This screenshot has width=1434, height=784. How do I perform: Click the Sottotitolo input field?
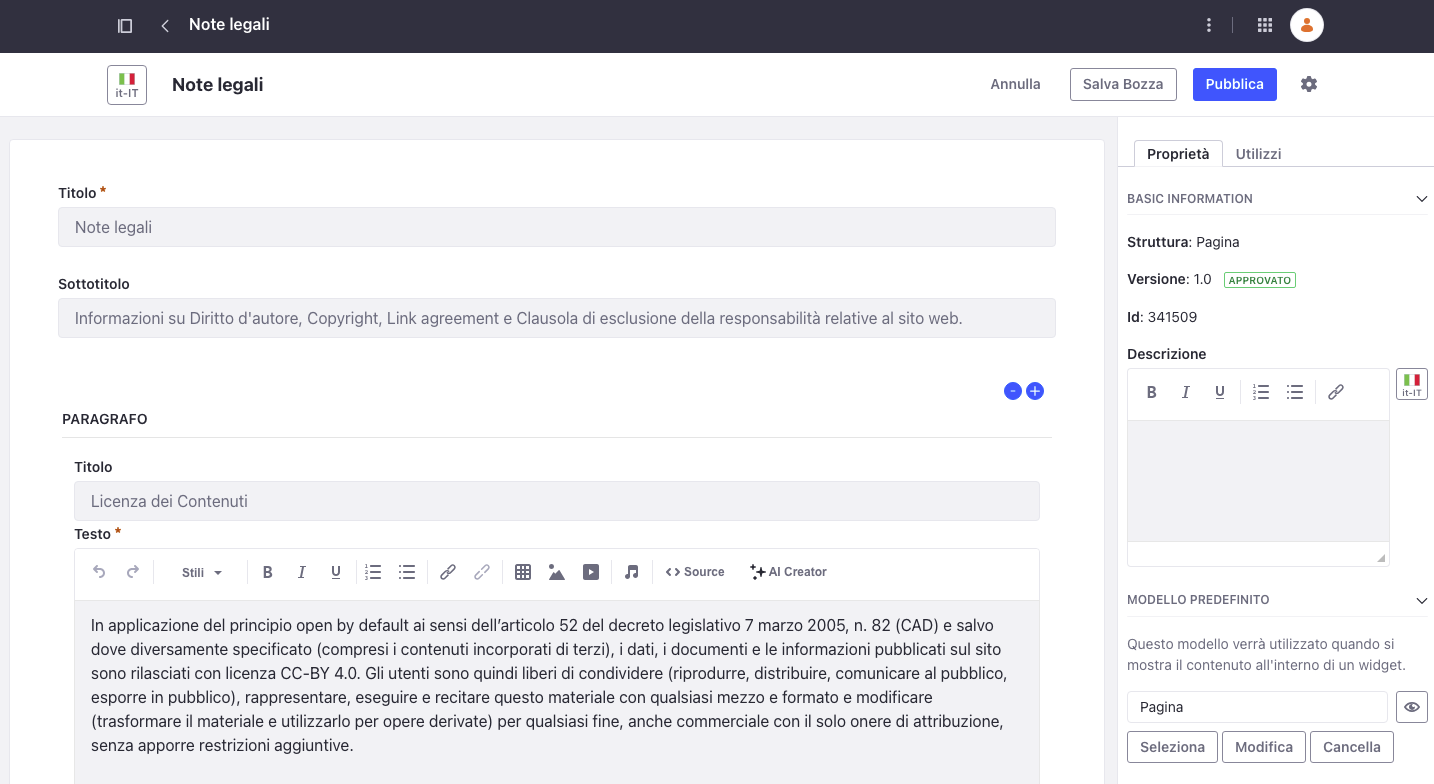point(556,318)
